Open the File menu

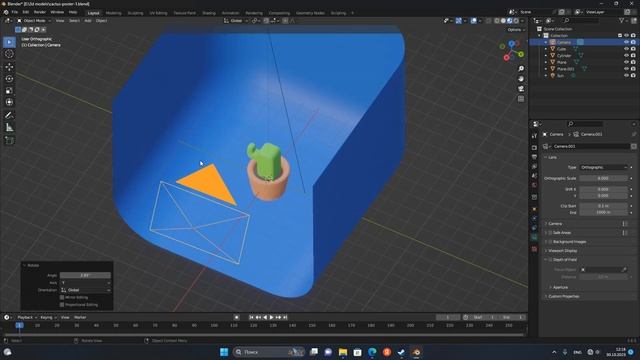pyautogui.click(x=15, y=12)
